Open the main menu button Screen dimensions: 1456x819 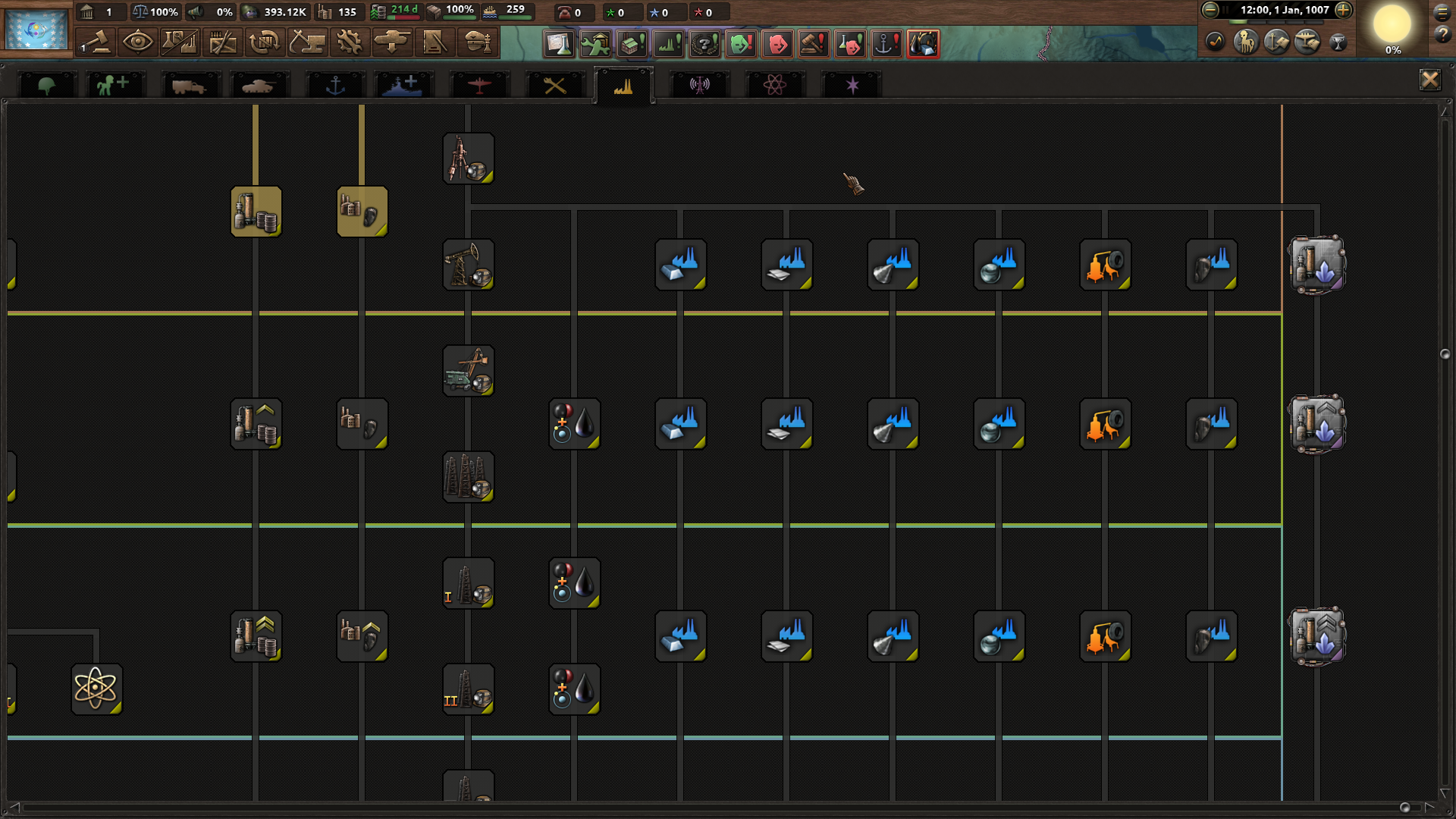[1442, 13]
